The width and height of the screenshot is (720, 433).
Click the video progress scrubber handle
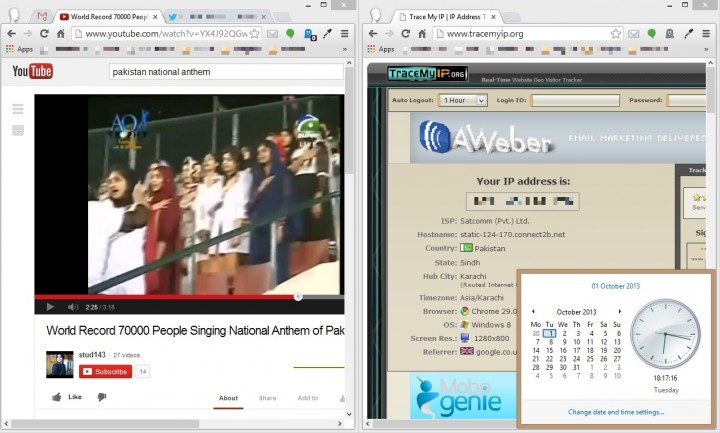pos(298,297)
